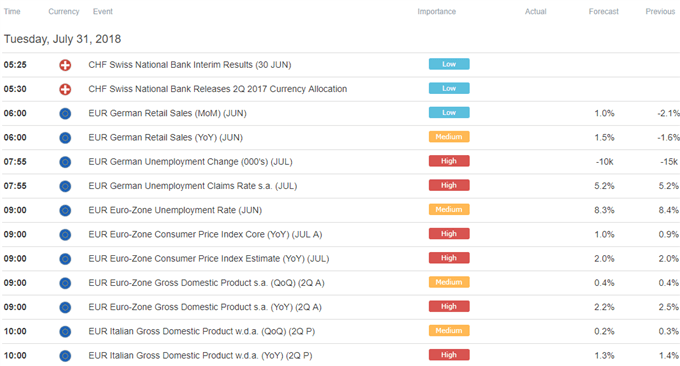
Task: Click Medium badge for German Retail Sales (YoY)
Action: [x=449, y=137]
